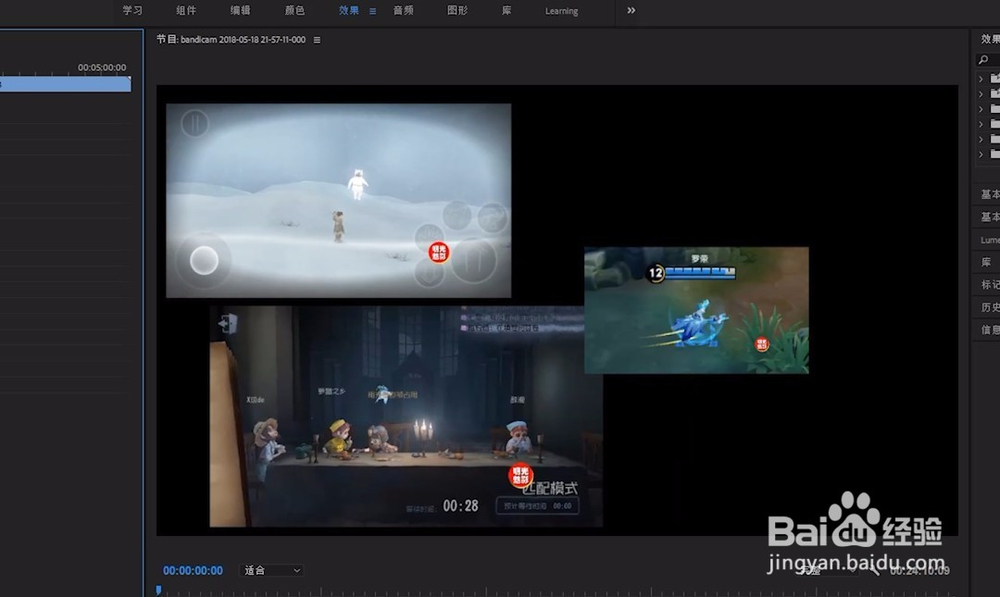Click the blue clip bar in the left panel
Viewport: 1000px width, 597px height.
65,84
